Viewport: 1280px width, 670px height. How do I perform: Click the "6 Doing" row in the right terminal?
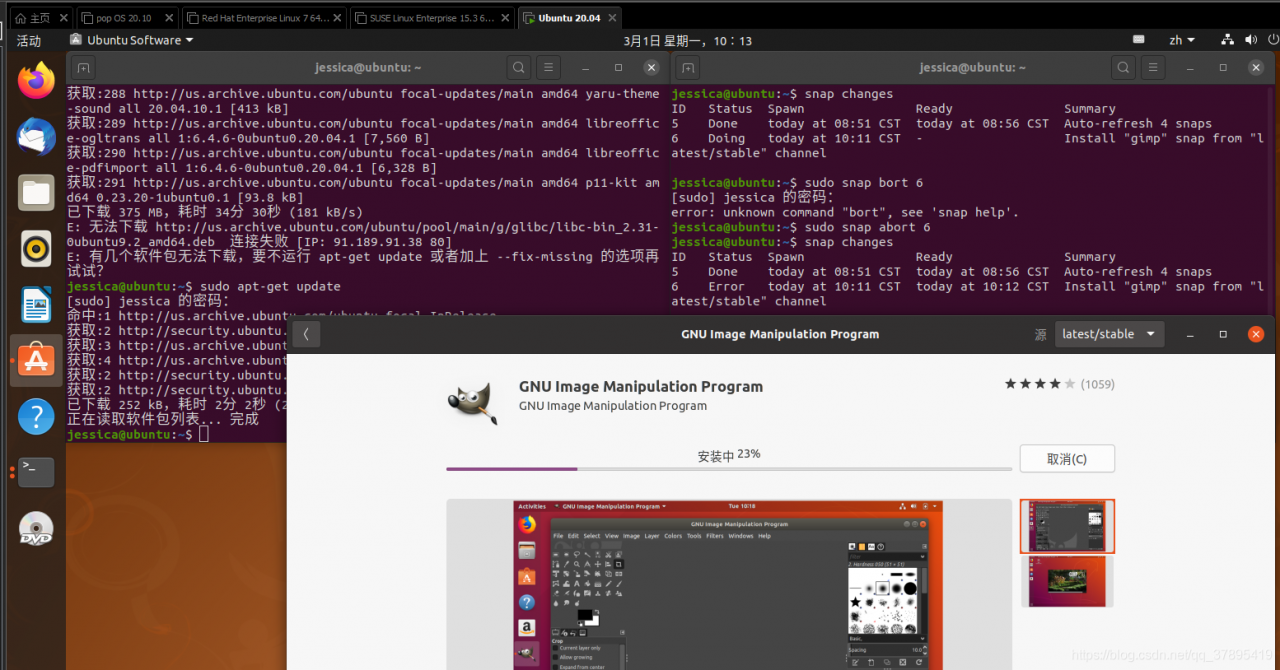[968, 146]
